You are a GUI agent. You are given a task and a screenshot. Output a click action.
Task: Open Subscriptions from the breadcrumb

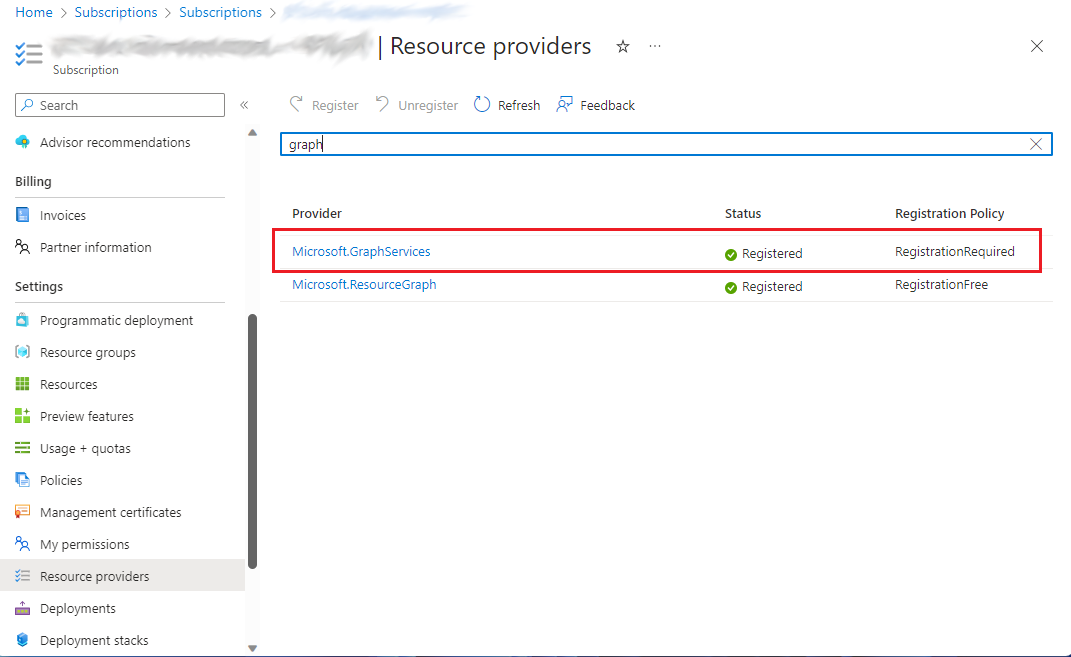tap(116, 12)
